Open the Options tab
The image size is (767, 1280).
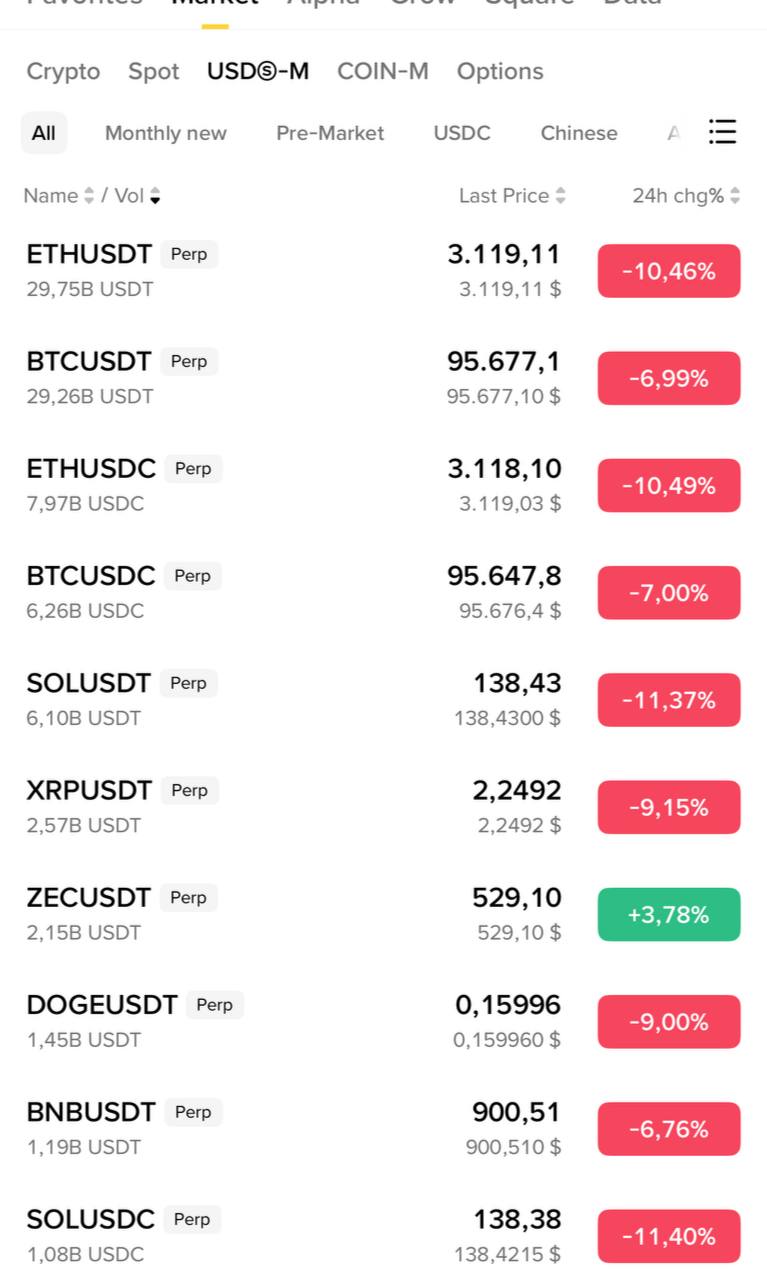[x=500, y=71]
